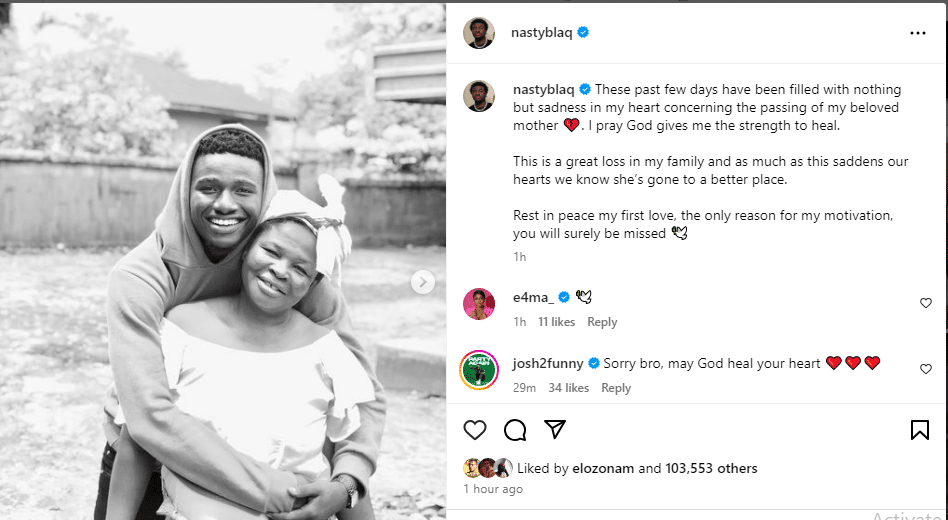Reply to e4ma_'s comment
The height and width of the screenshot is (520, 948).
[x=602, y=322]
